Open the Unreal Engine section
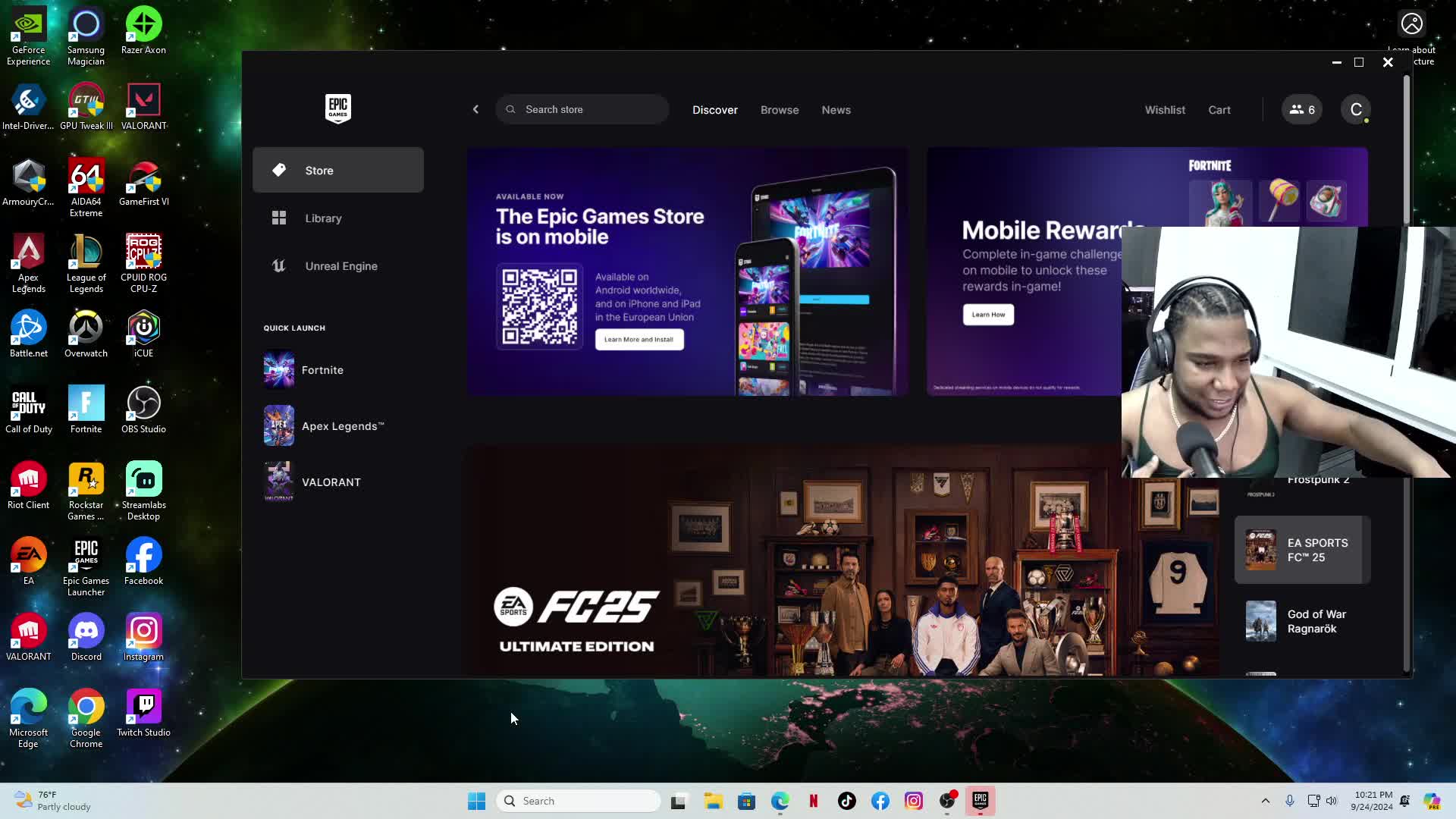The width and height of the screenshot is (1456, 819). tap(338, 266)
